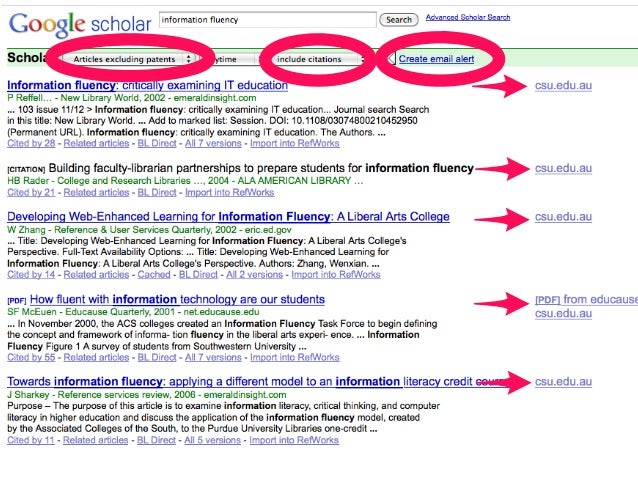Open csu.edu.au link for J Sharkey article
Image resolution: width=638 pixels, height=479 pixels.
point(563,382)
